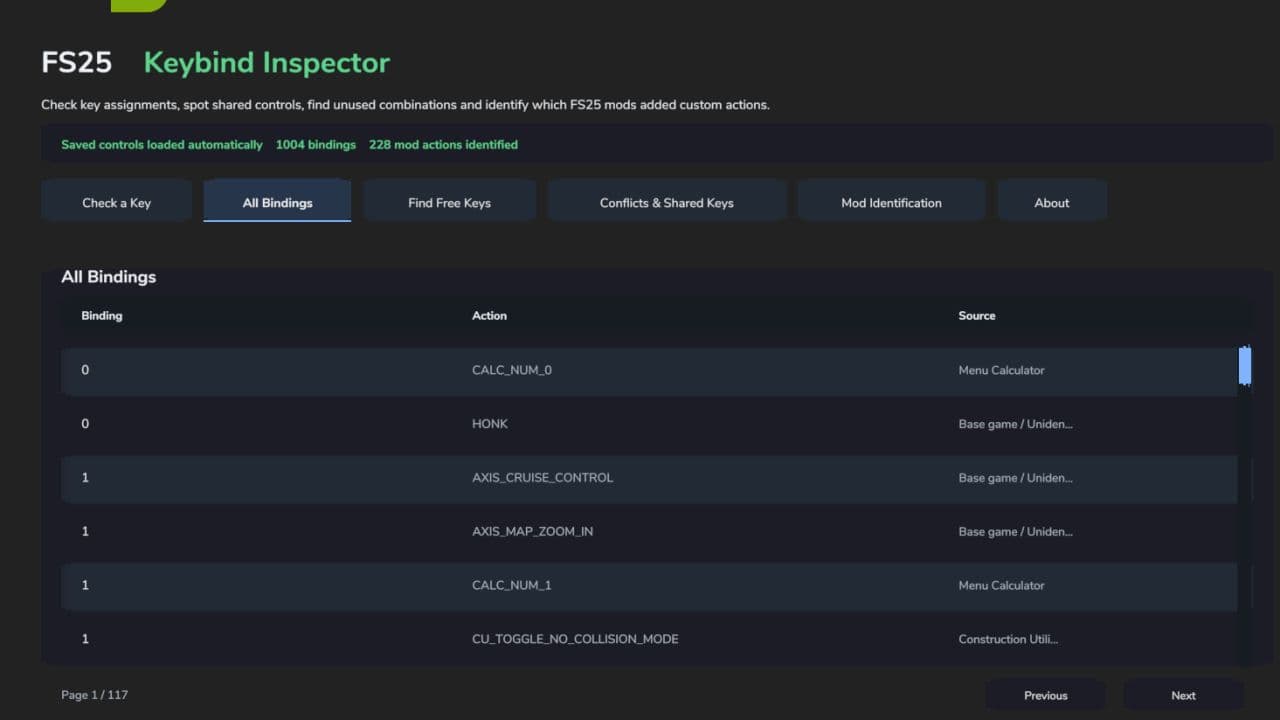This screenshot has width=1280, height=720.
Task: Click the FS25 heading text
Action: (77, 63)
